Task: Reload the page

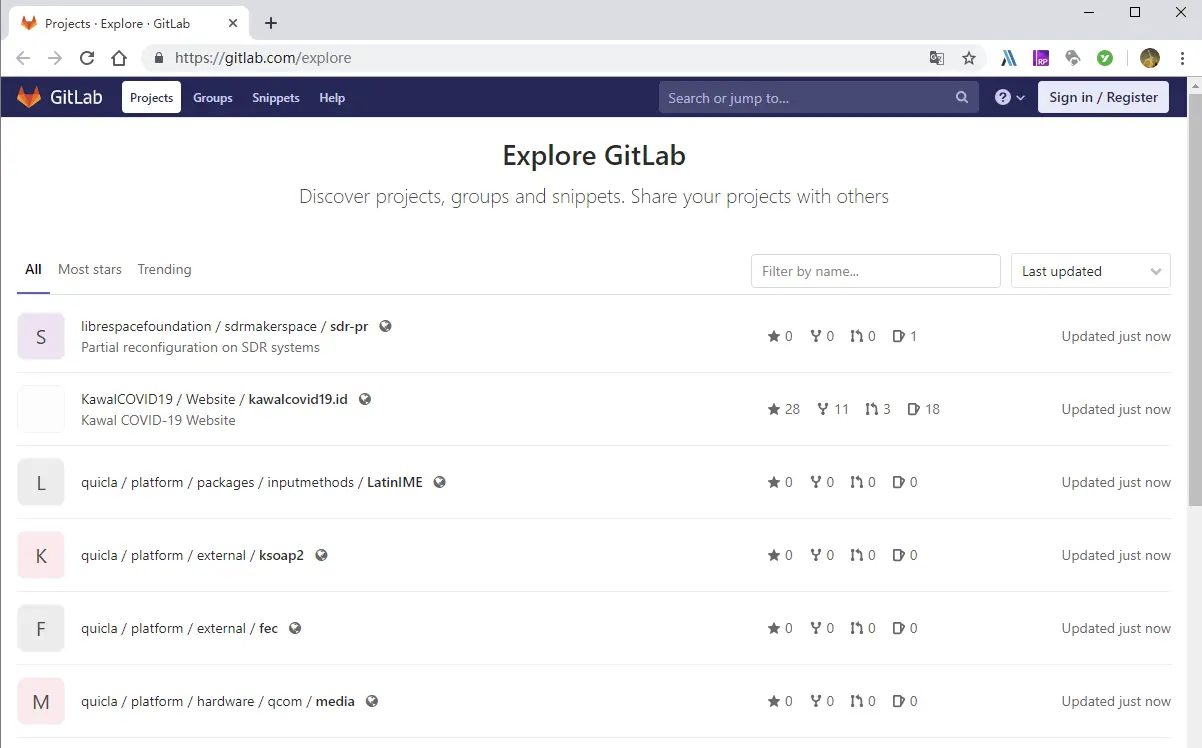Action: [87, 58]
